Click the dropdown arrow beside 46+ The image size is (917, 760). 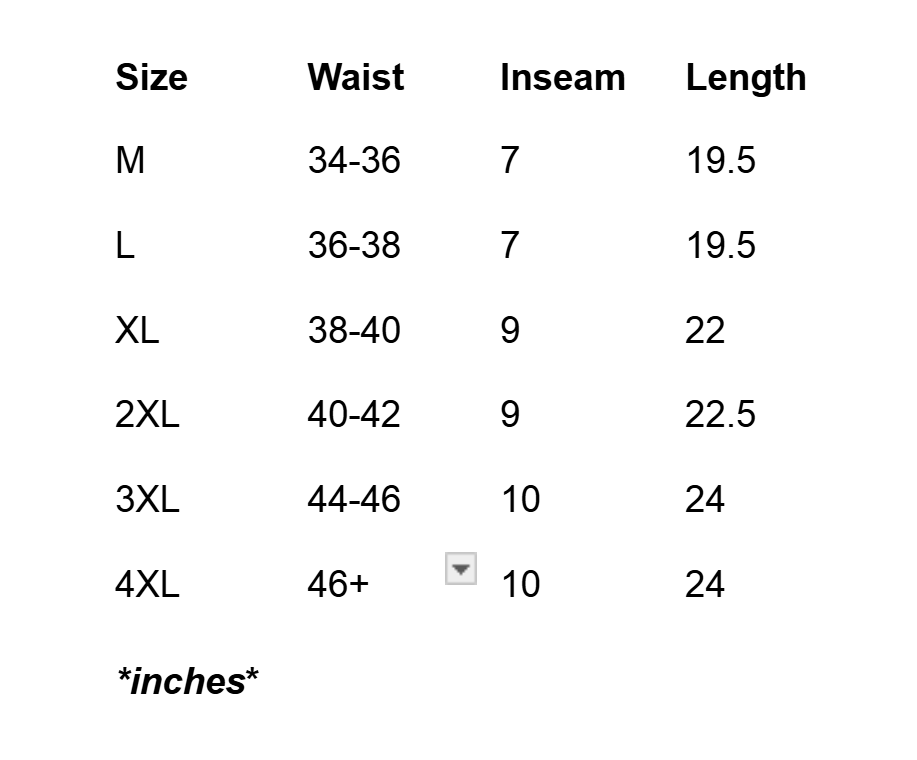point(460,569)
